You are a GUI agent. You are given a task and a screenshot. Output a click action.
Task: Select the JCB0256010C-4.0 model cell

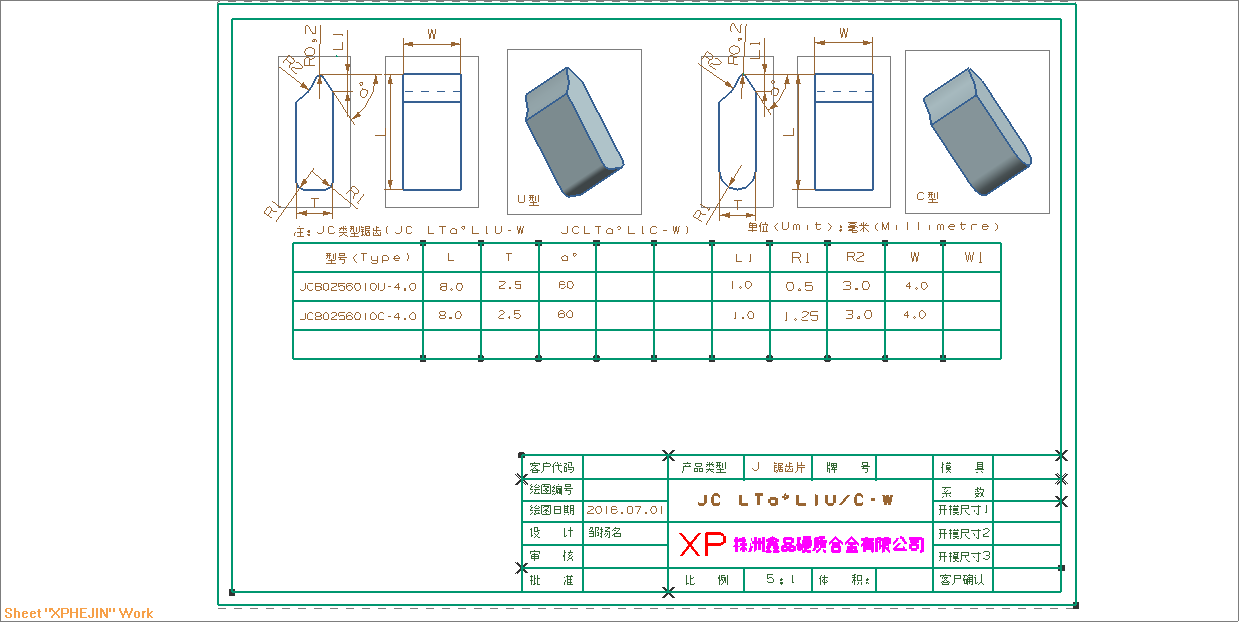[357, 316]
